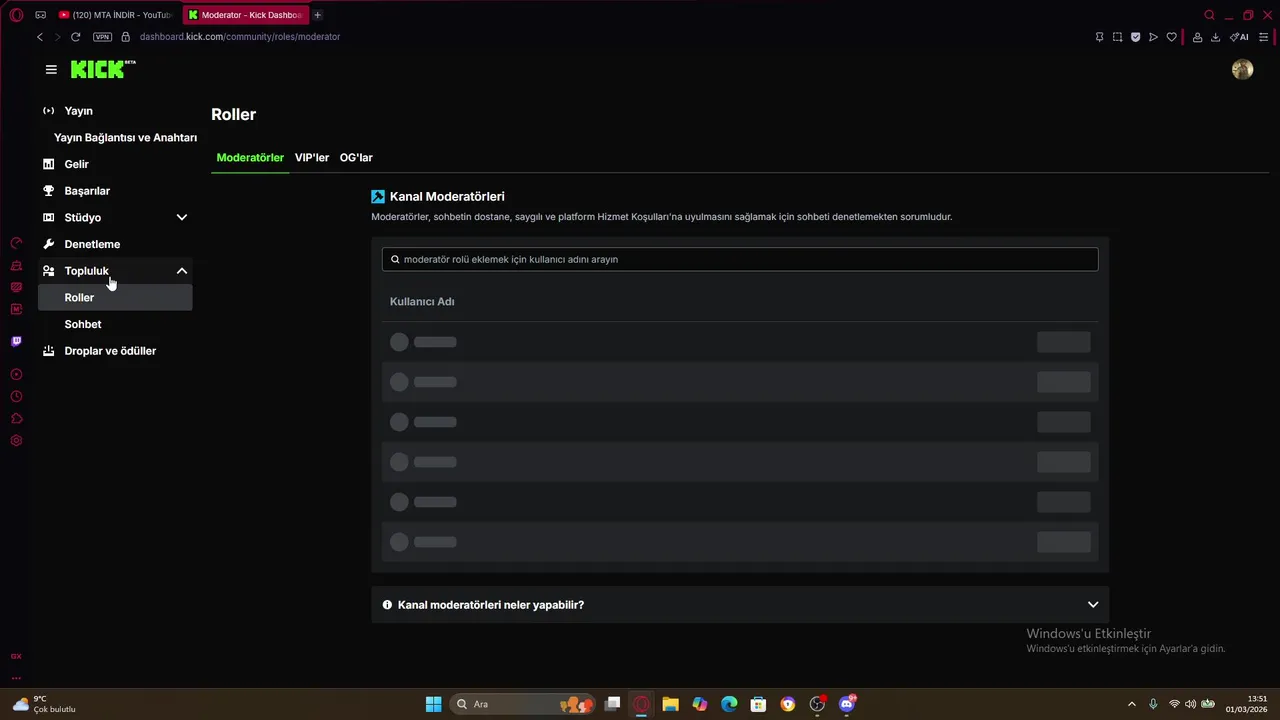The image size is (1280, 720).
Task: Open the downloads toolbar icon
Action: click(x=1215, y=37)
